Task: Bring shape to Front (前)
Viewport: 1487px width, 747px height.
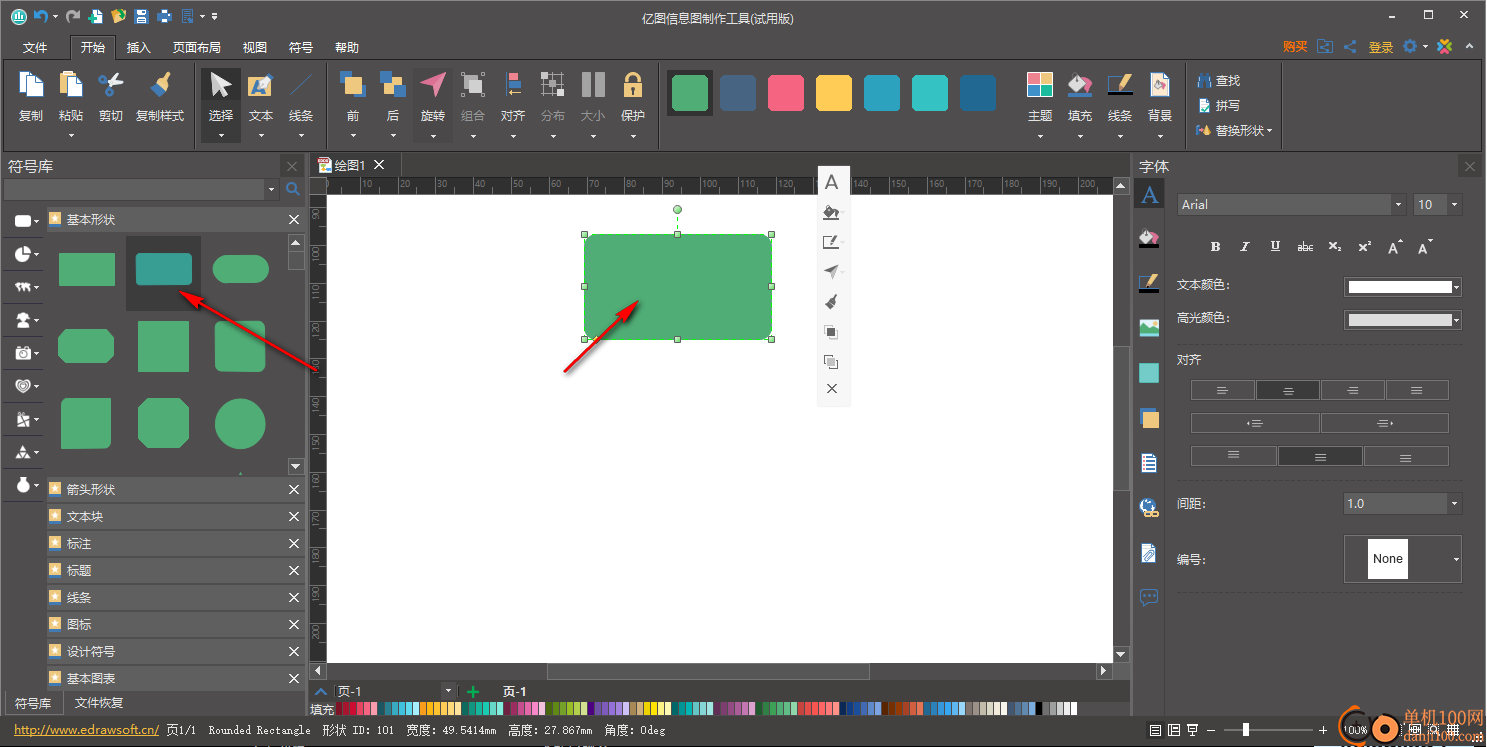Action: click(353, 86)
